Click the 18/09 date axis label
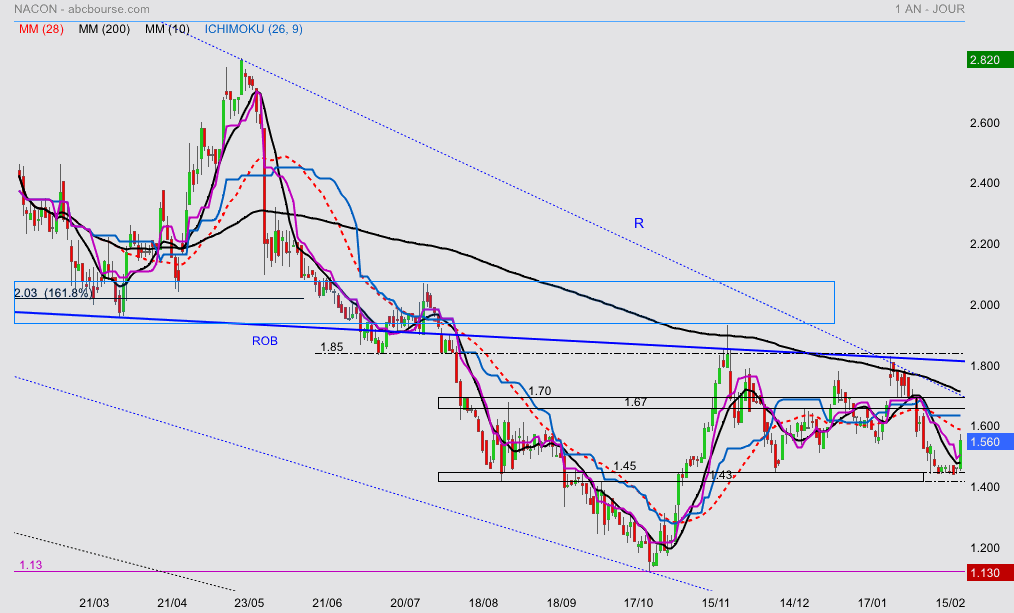Viewport: 1014px width, 613px height. tap(561, 603)
